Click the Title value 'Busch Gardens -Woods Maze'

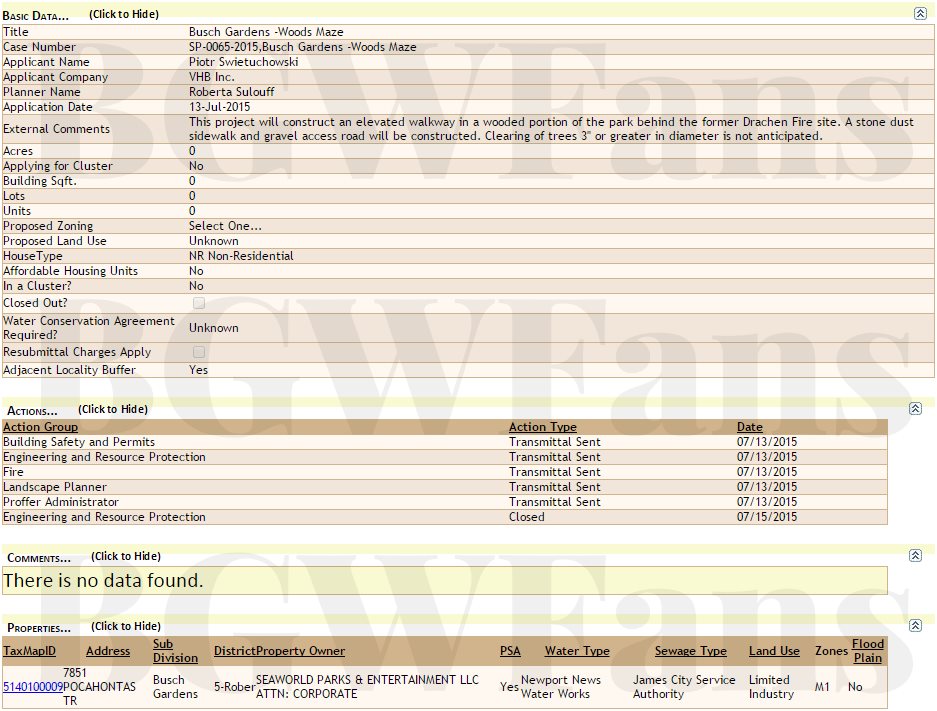tap(266, 32)
